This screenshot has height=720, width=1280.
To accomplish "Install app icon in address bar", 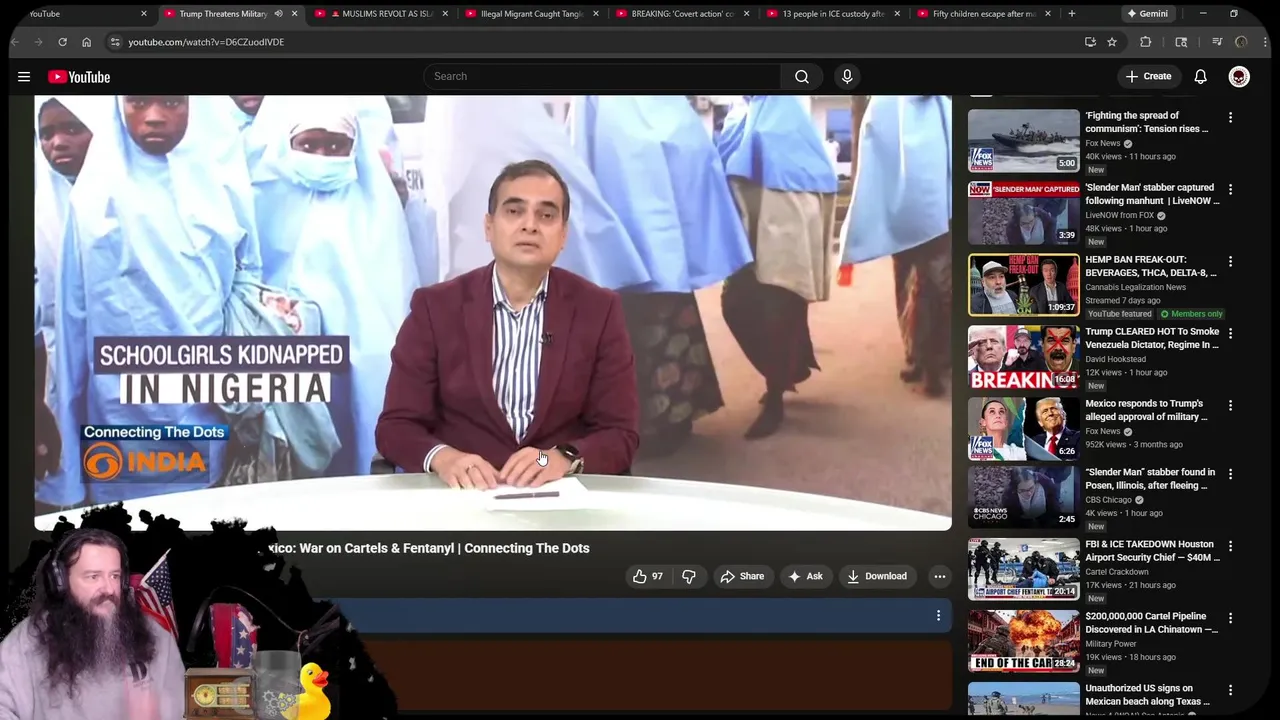I will pyautogui.click(x=1090, y=42).
